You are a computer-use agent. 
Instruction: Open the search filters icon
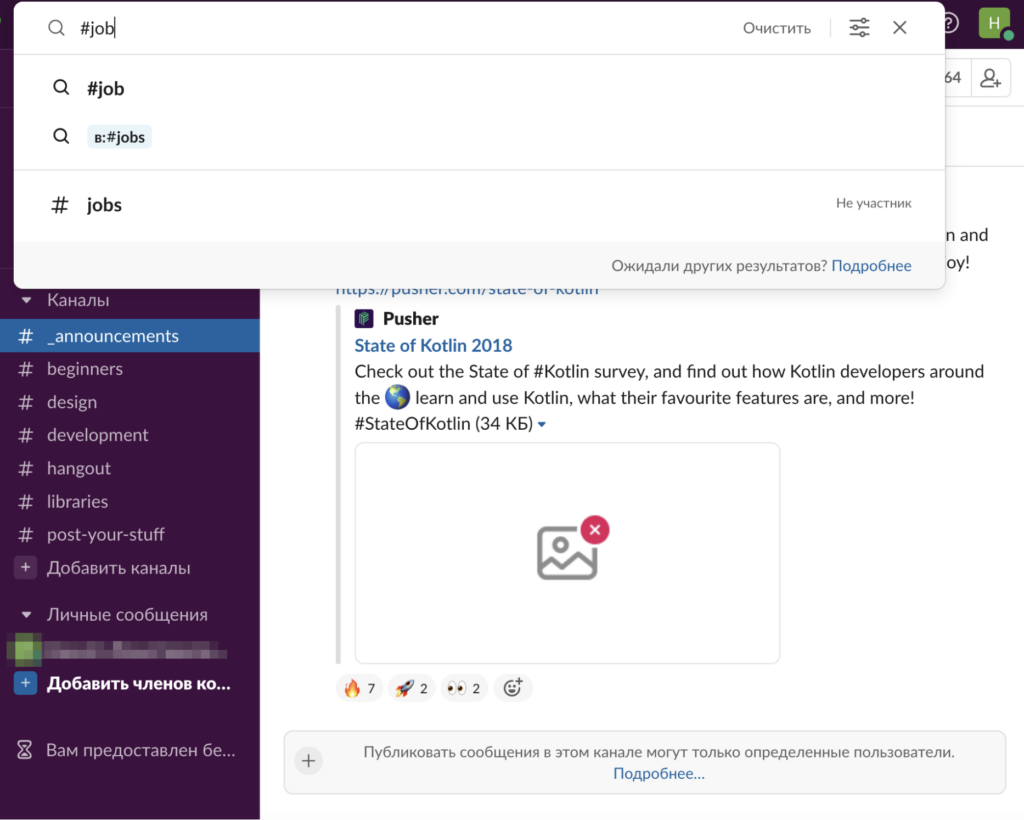pyautogui.click(x=859, y=28)
